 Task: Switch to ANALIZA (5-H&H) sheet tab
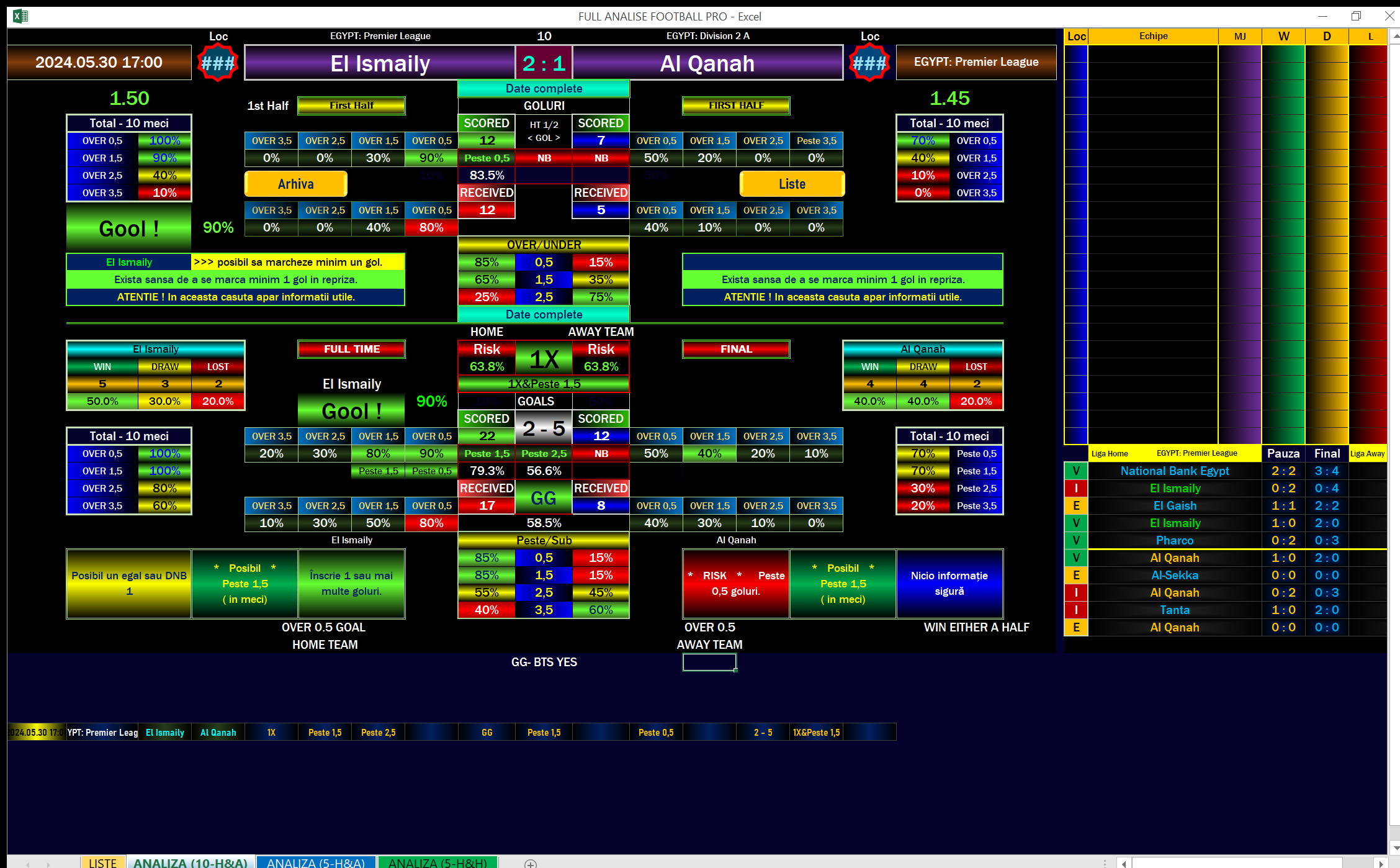[437, 863]
